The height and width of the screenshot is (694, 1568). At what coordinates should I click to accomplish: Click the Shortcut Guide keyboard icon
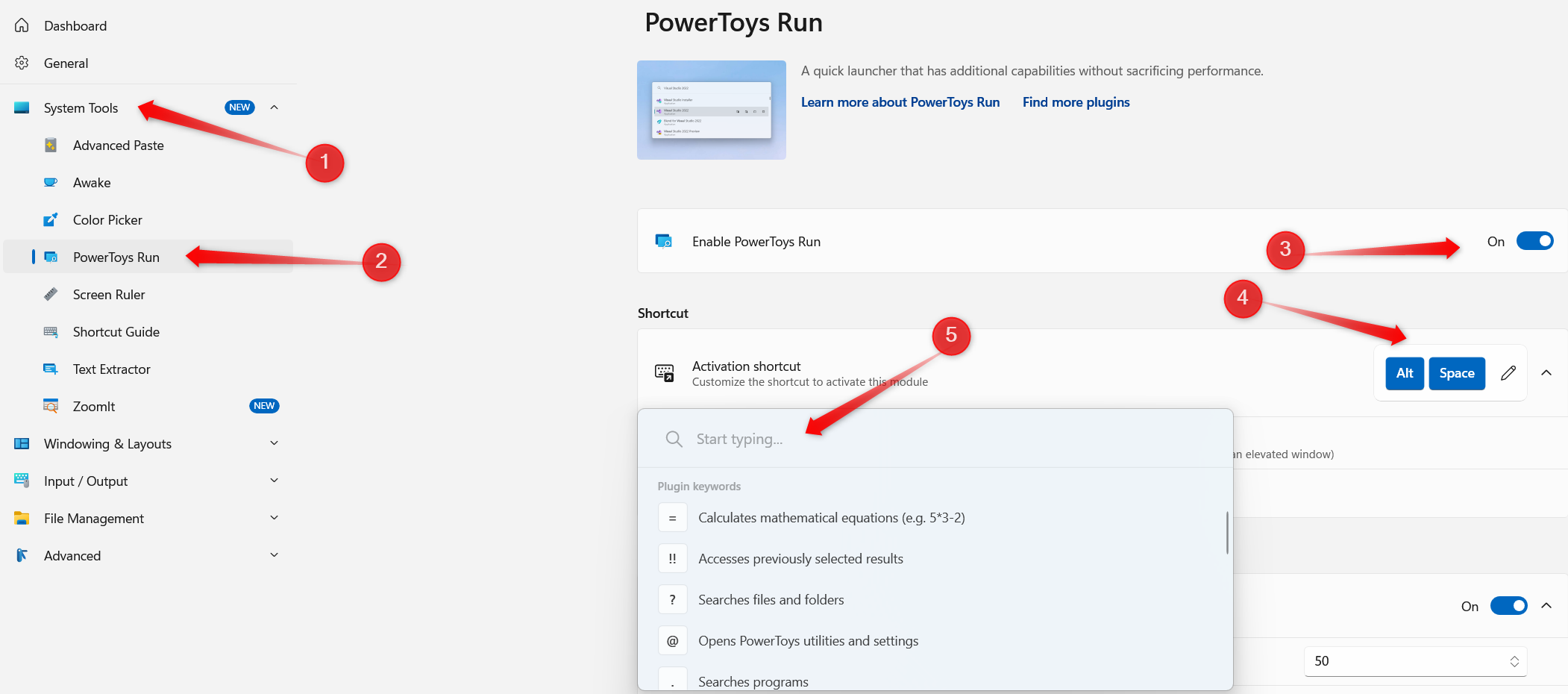[51, 332]
